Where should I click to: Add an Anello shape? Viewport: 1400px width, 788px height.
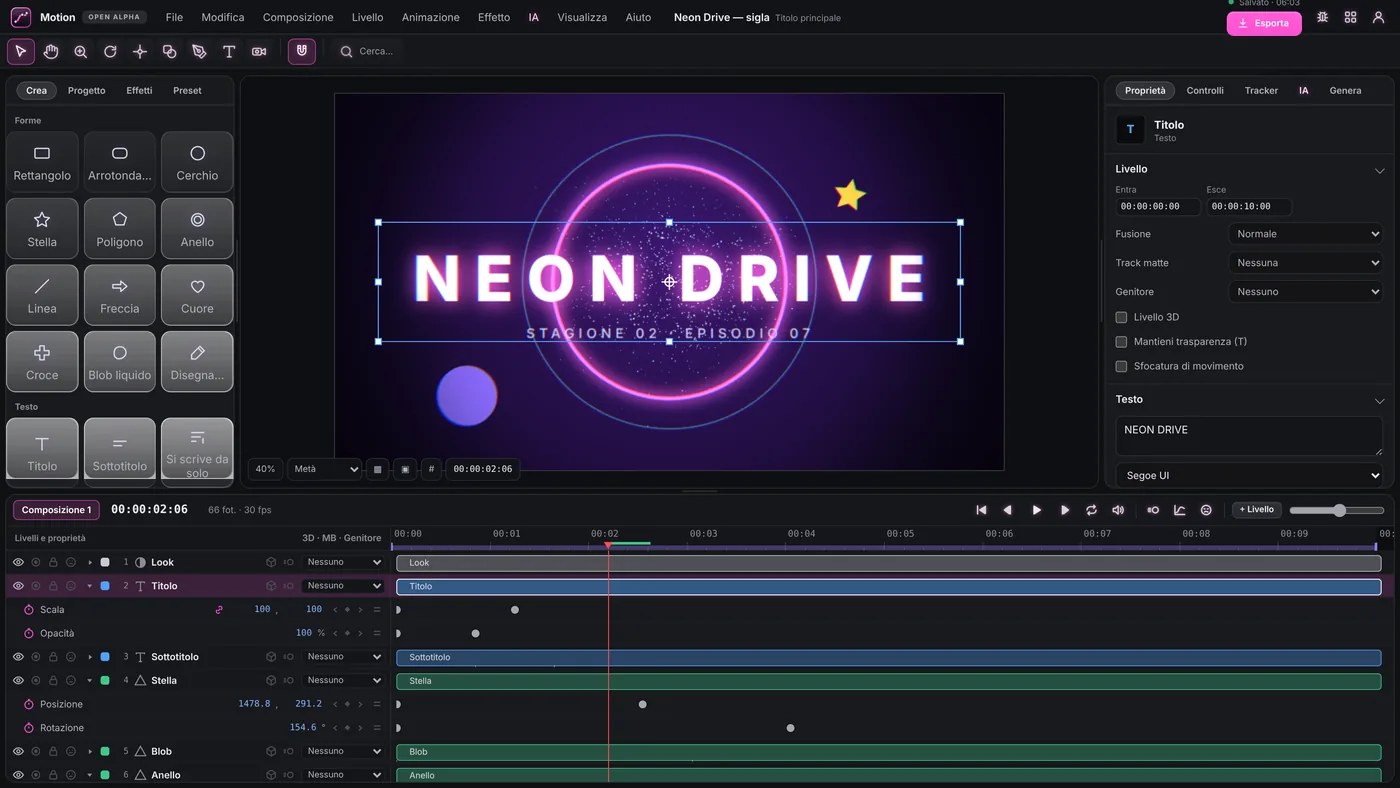point(197,229)
